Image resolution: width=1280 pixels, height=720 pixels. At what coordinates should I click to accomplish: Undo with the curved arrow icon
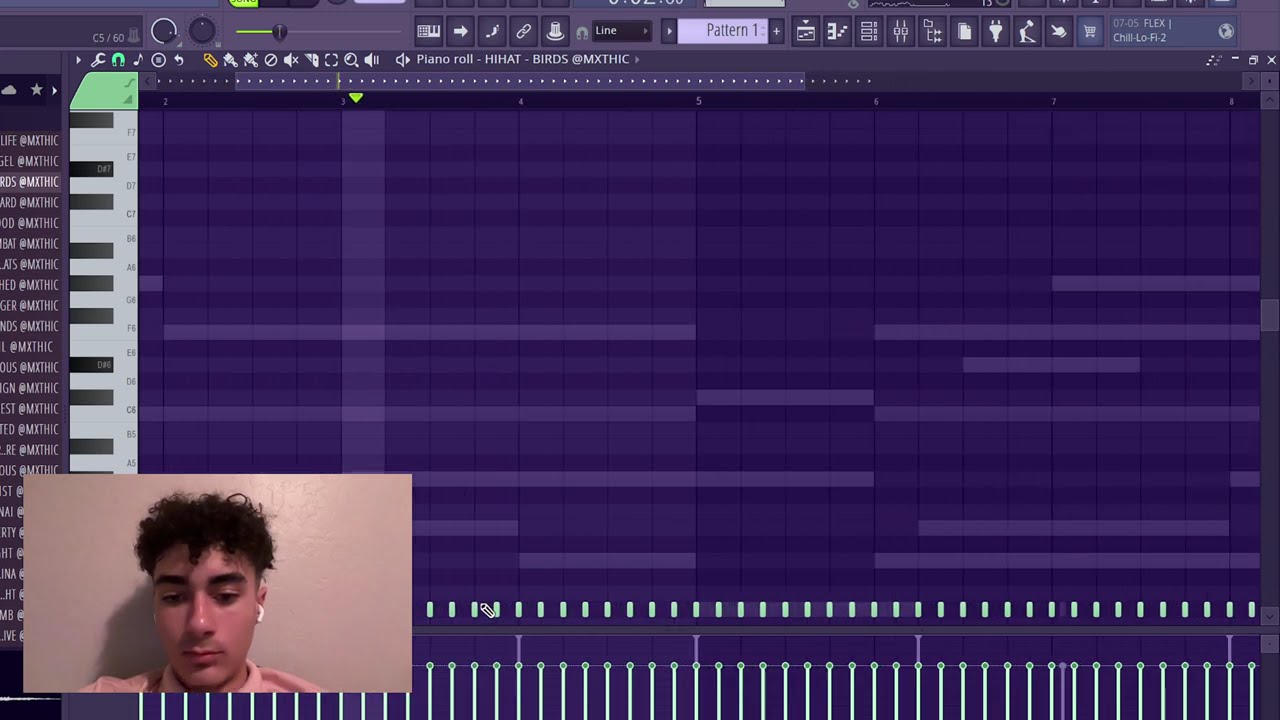[x=178, y=60]
